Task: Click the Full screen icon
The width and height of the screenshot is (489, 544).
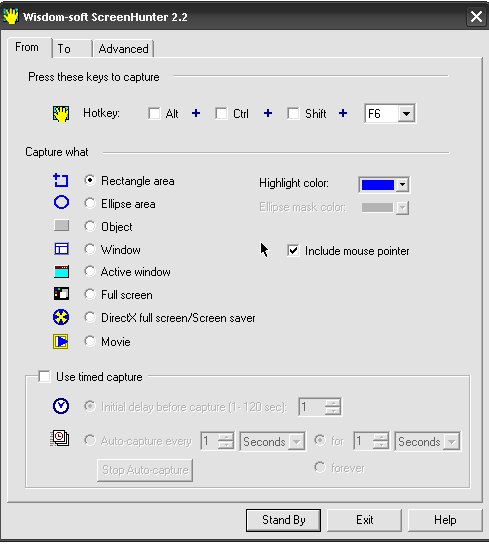Action: click(x=61, y=294)
